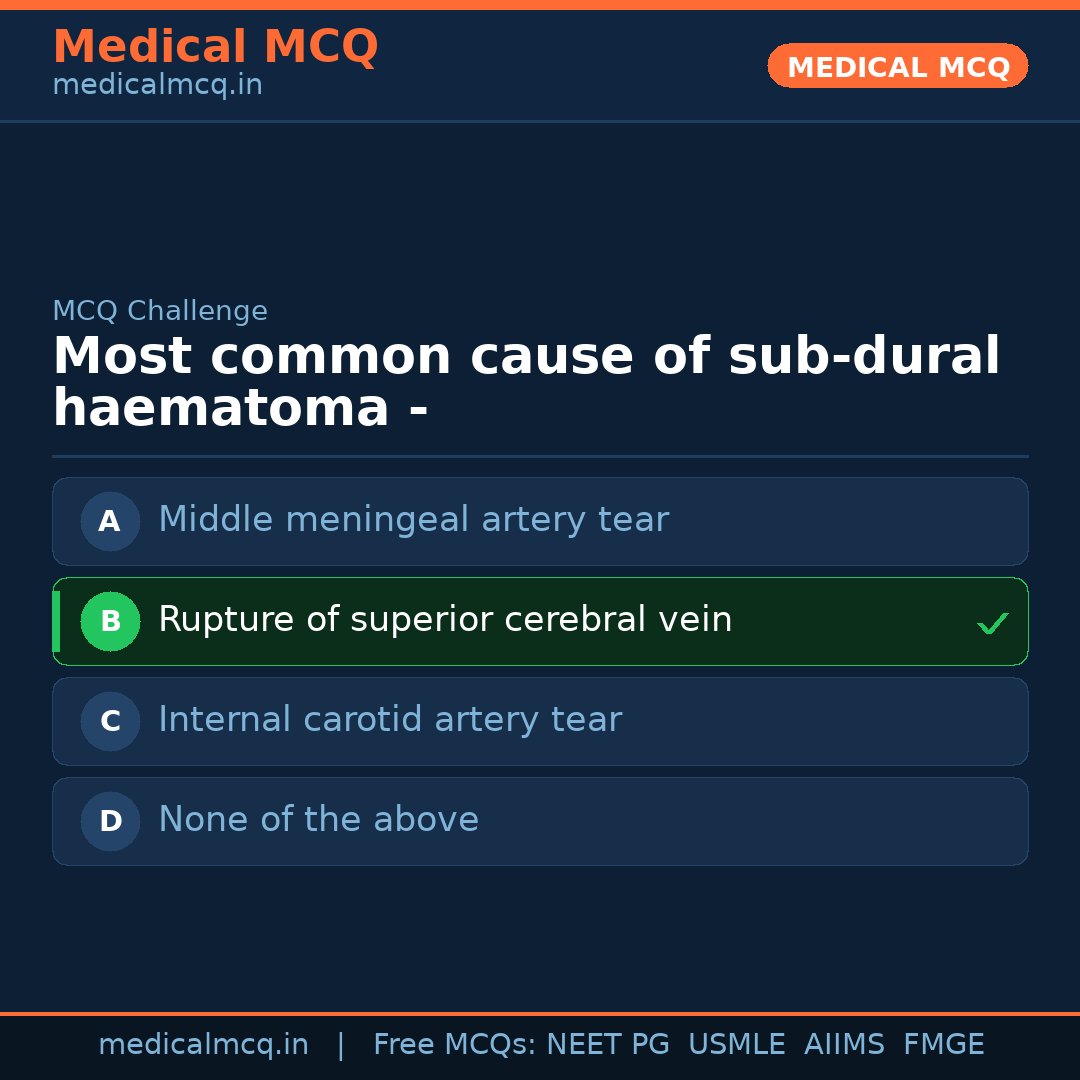1080x1080 pixels.
Task: Click the green checkmark on option B
Action: coord(993,623)
